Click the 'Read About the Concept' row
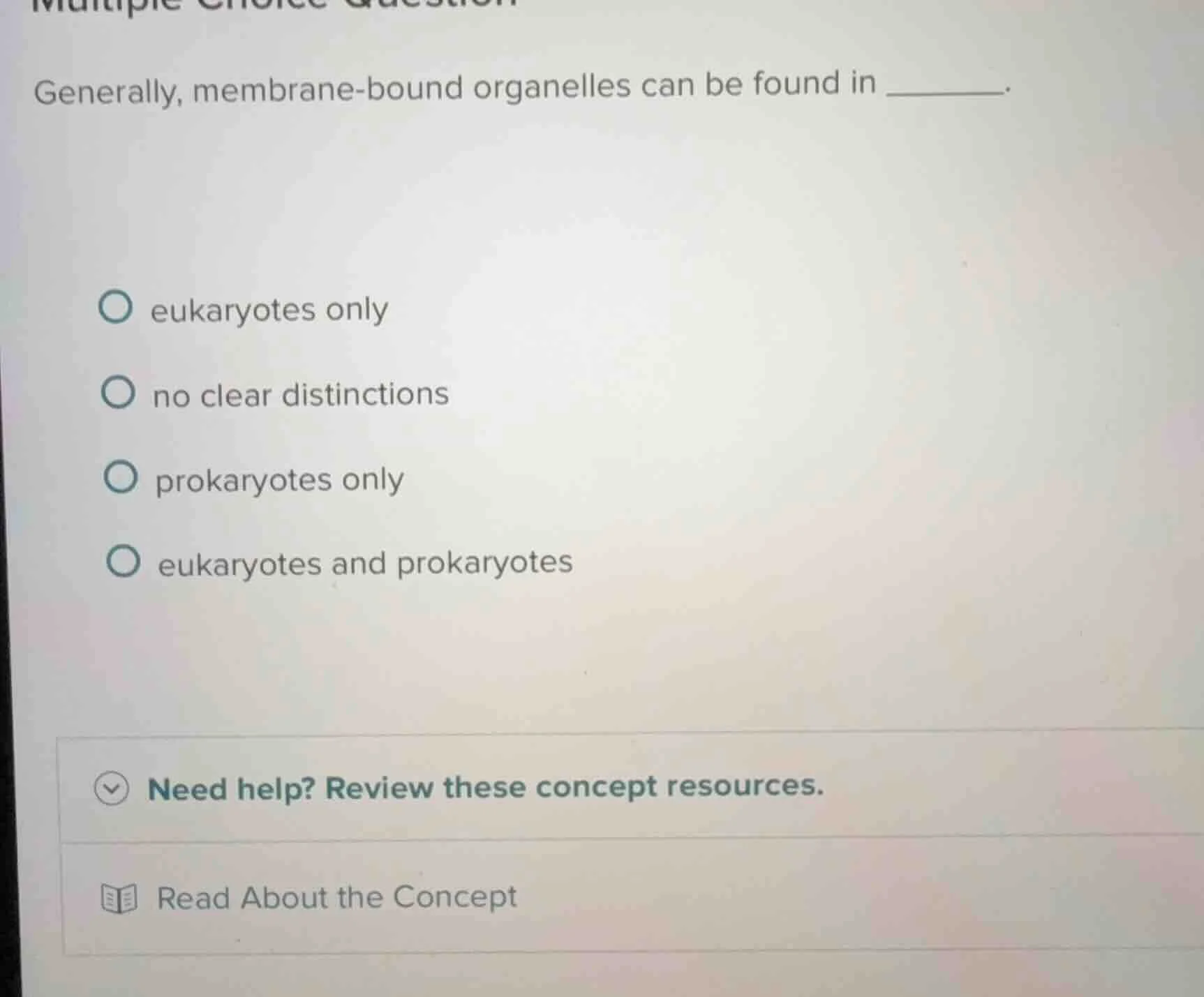 336,897
